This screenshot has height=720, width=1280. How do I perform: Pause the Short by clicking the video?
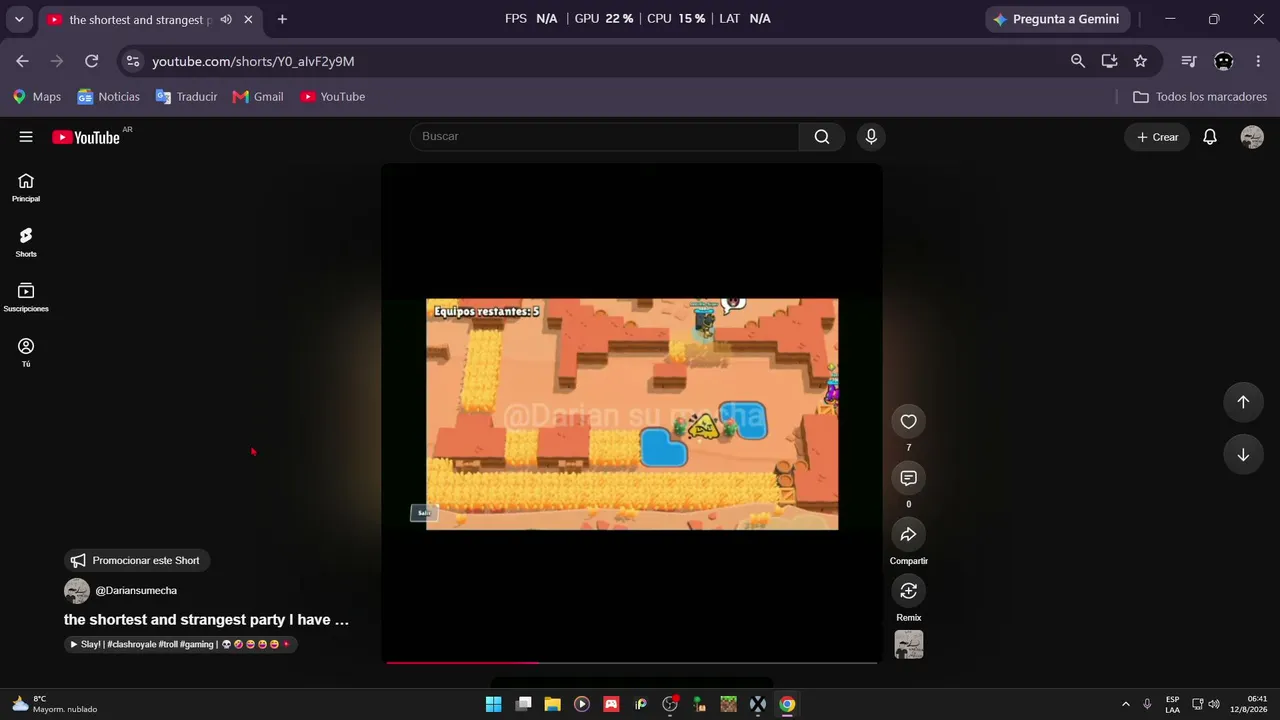pos(631,414)
